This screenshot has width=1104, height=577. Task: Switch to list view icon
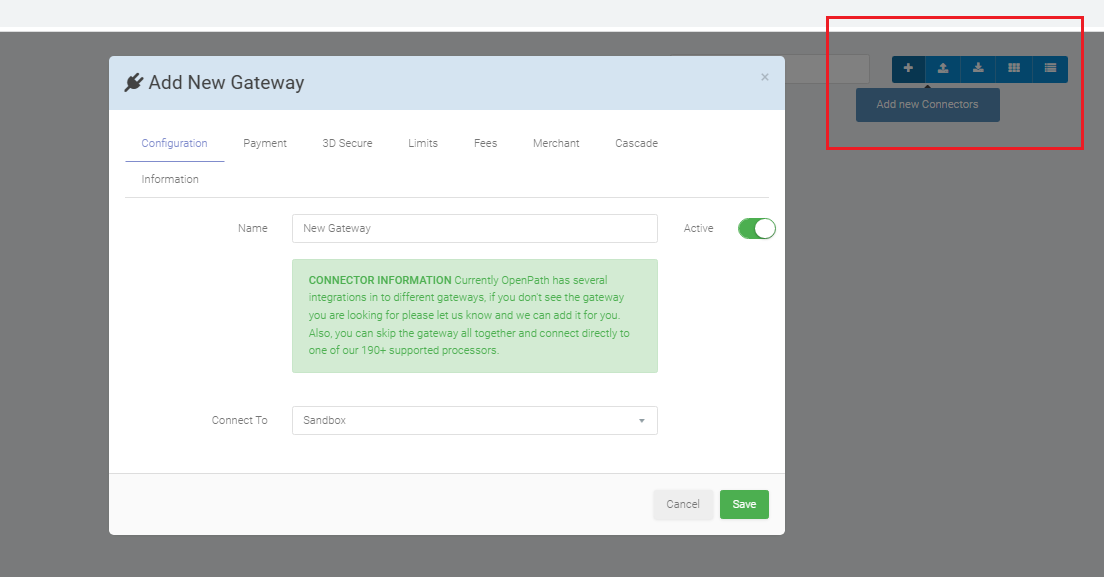(x=1050, y=68)
